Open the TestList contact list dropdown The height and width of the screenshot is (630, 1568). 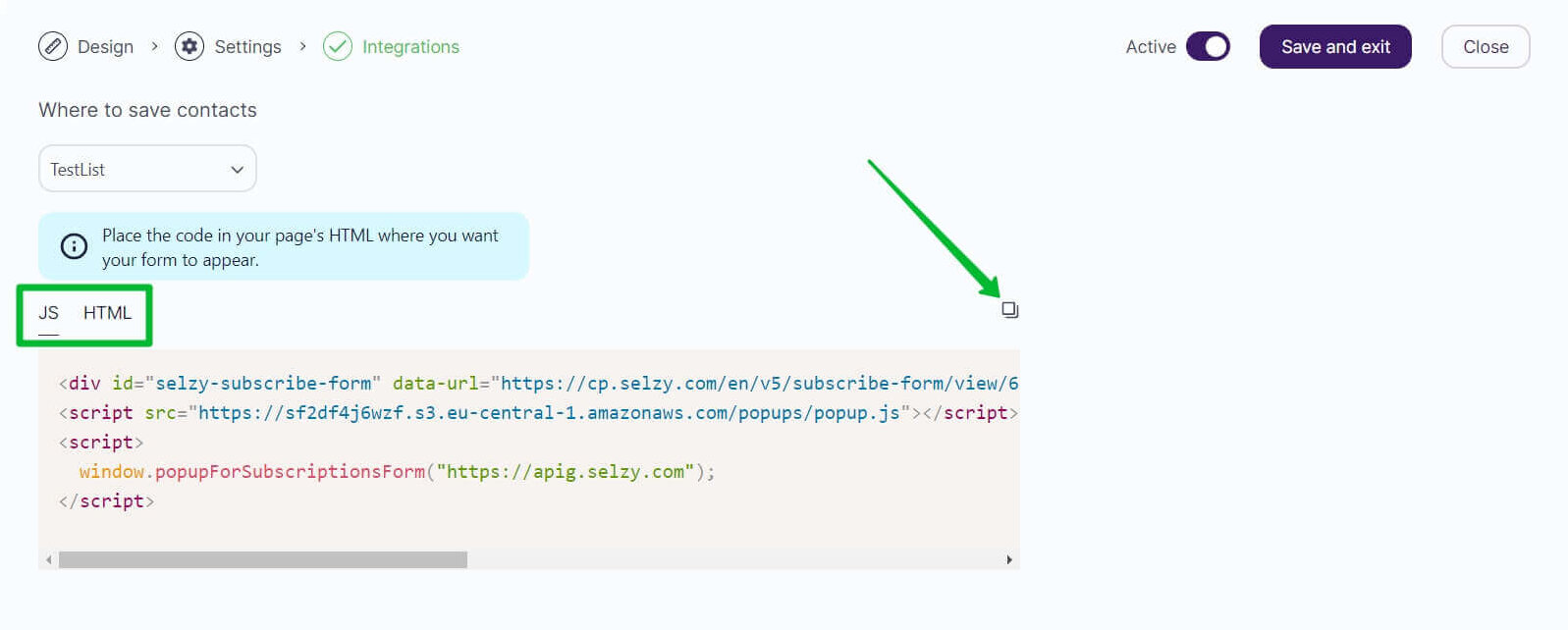147,169
